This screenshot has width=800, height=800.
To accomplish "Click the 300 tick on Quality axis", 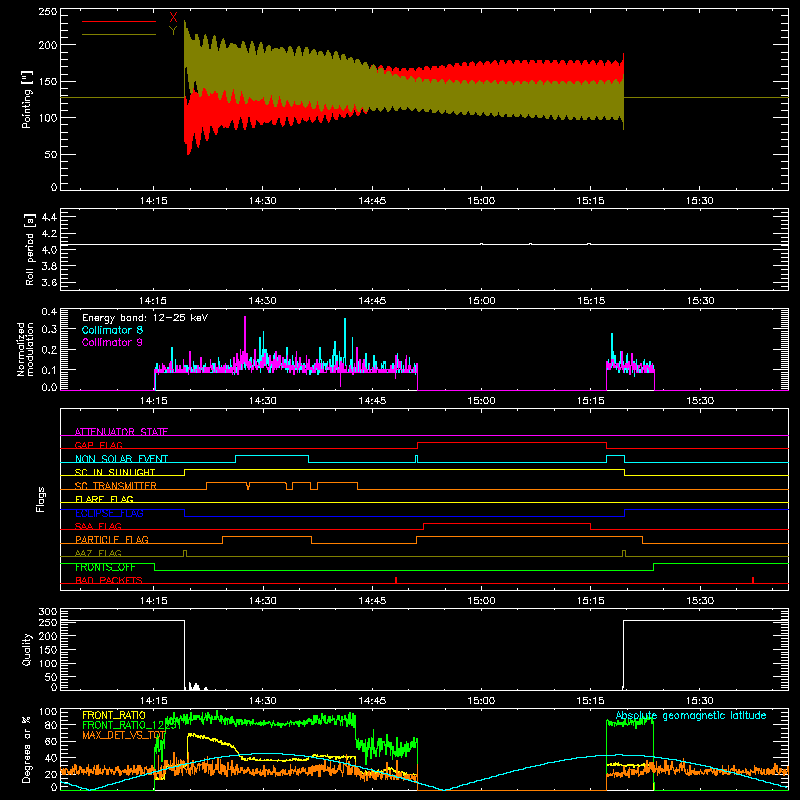I will [48, 612].
